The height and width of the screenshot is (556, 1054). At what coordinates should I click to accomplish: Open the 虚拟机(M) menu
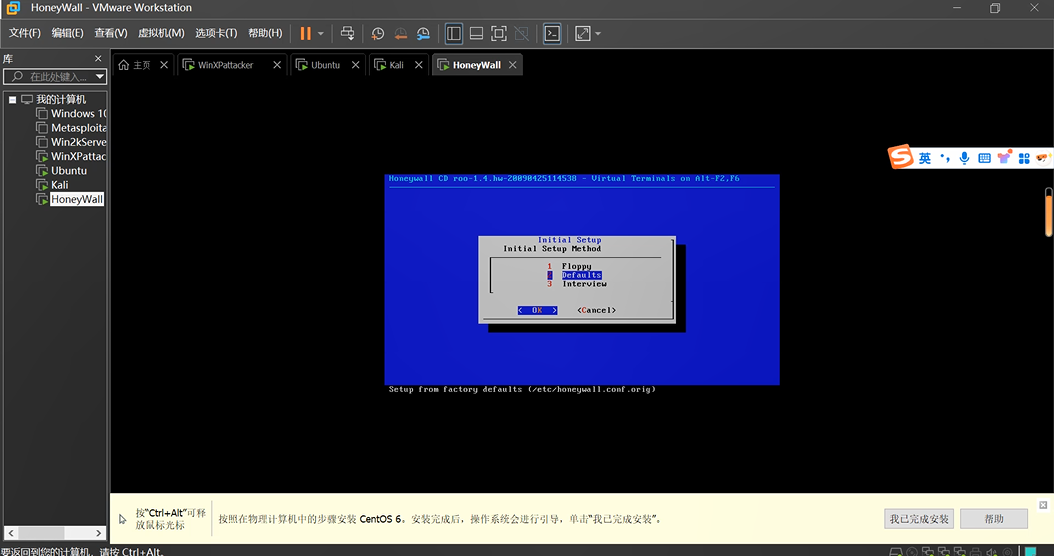[161, 33]
